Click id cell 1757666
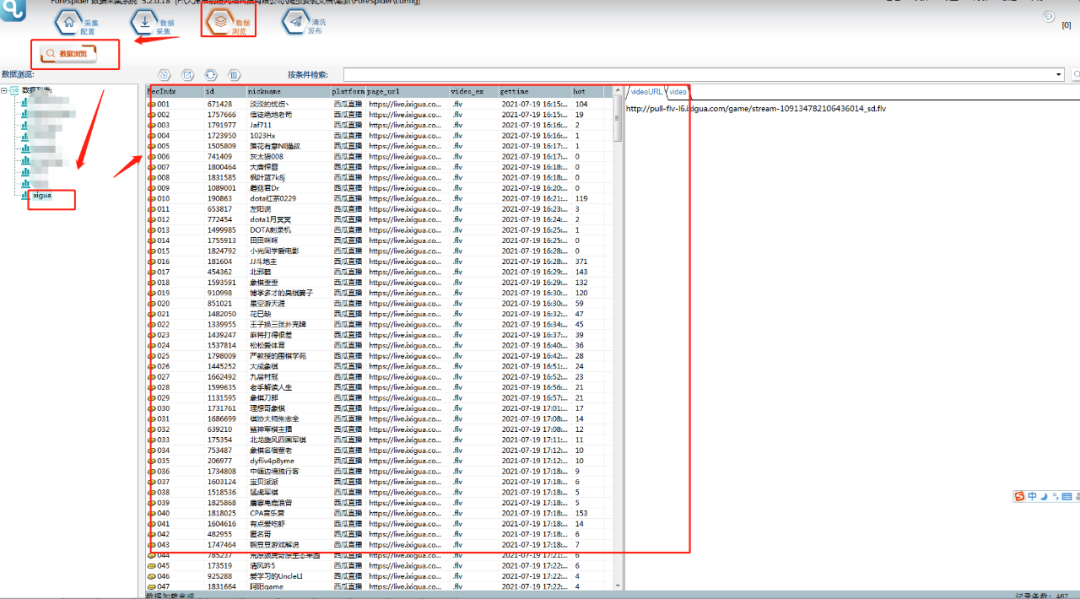The width and height of the screenshot is (1080, 599). 222,115
